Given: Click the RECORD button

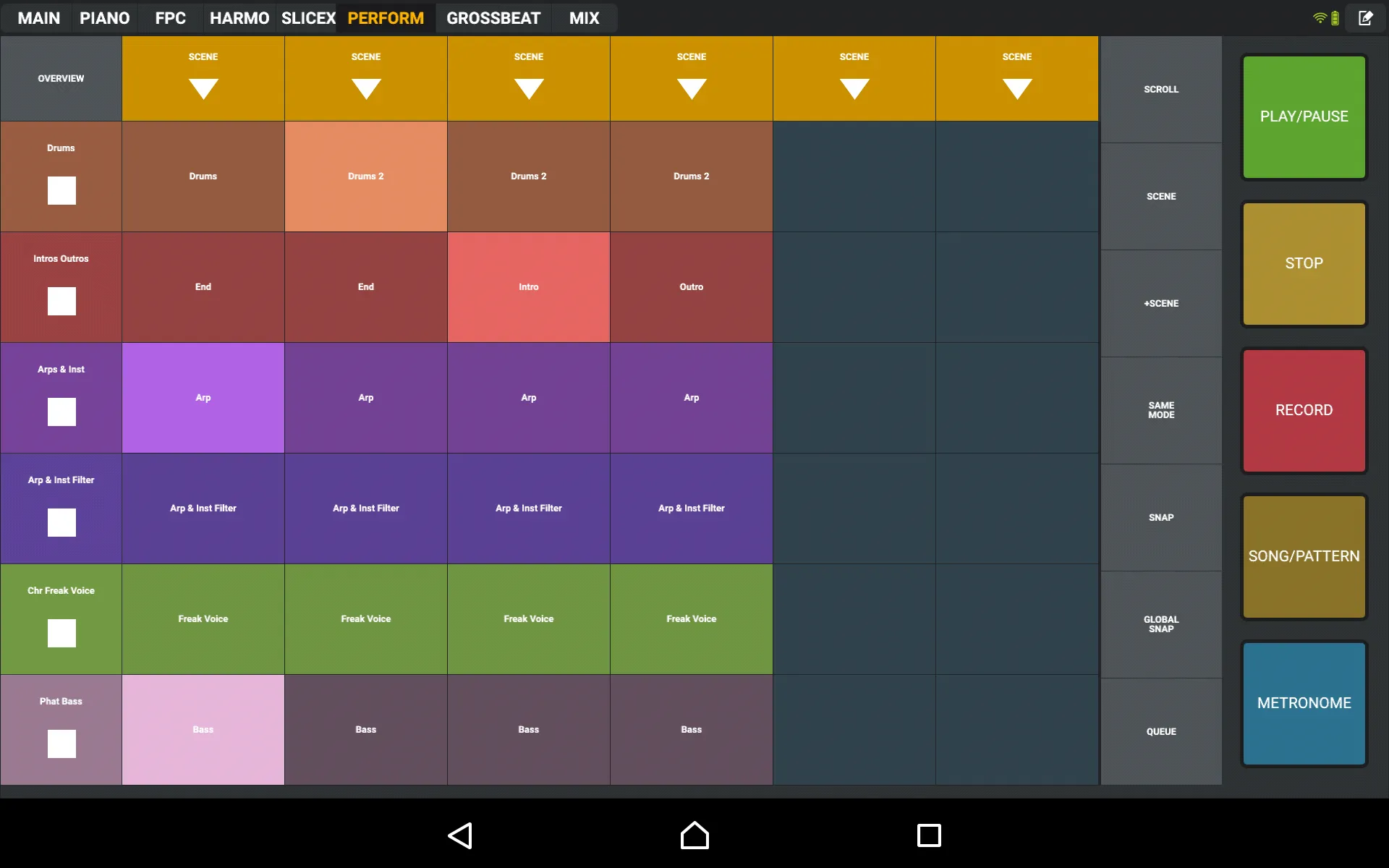Looking at the screenshot, I should (x=1303, y=409).
